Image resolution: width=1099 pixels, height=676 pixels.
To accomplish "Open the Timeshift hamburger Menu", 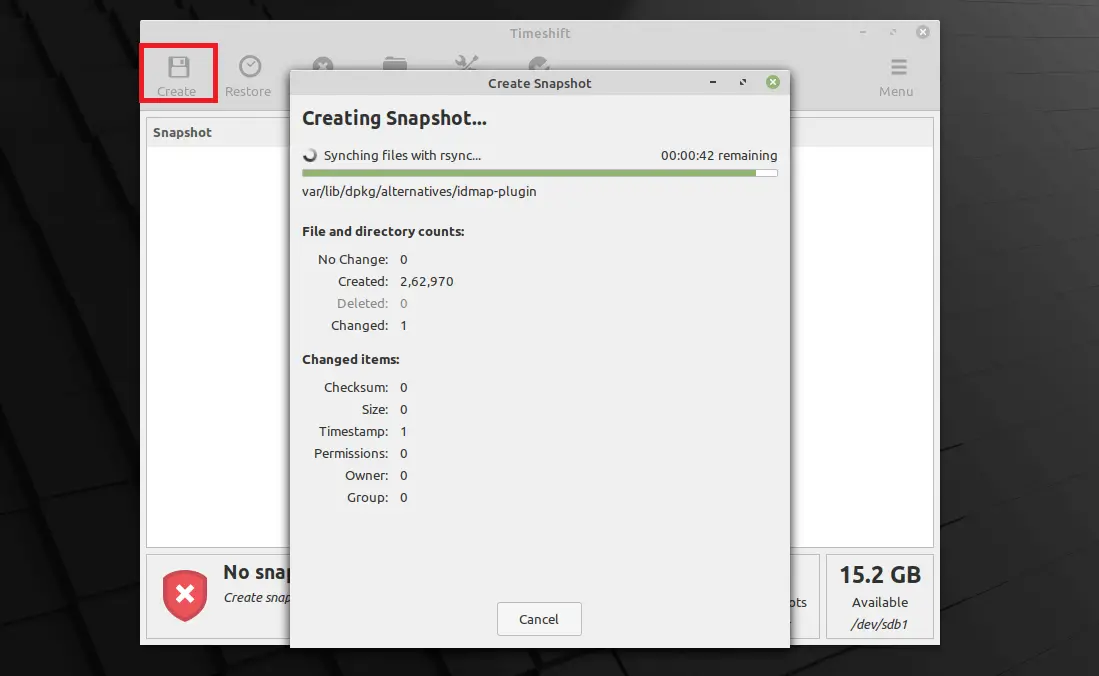I will [896, 76].
